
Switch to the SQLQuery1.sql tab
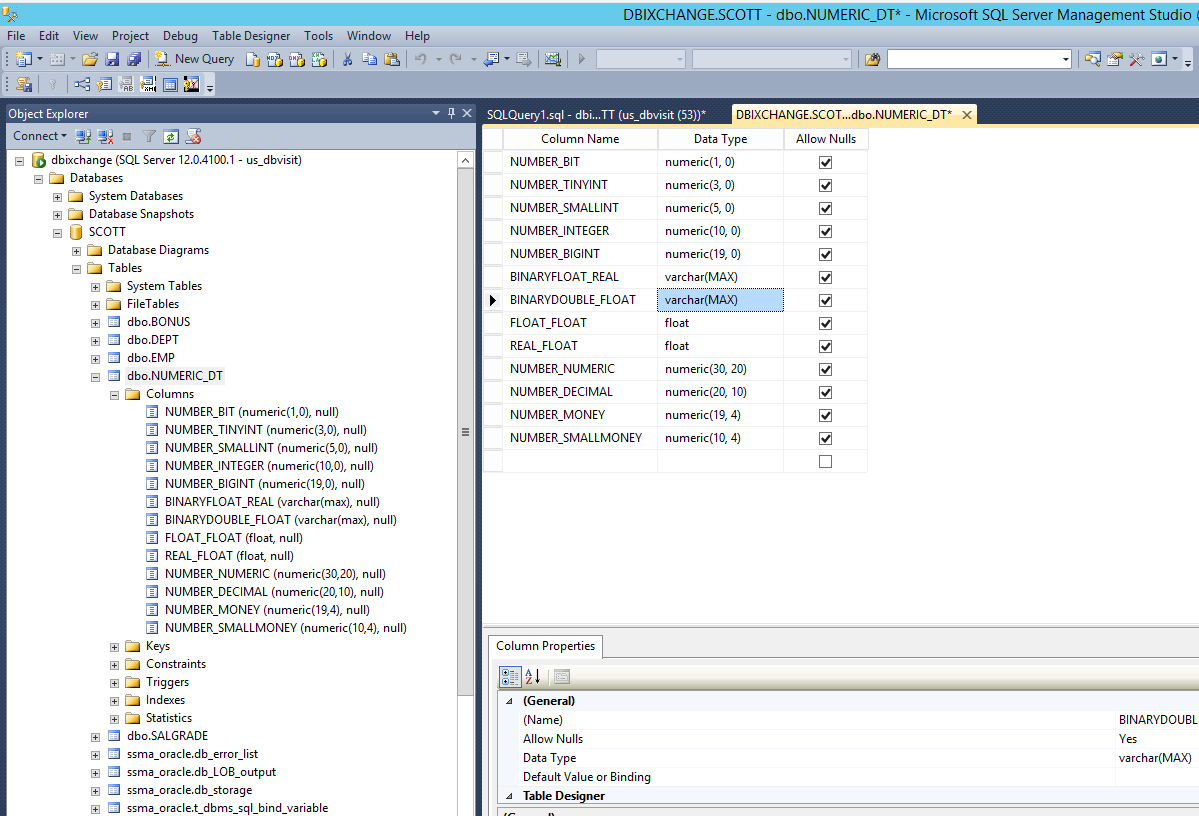pos(596,115)
